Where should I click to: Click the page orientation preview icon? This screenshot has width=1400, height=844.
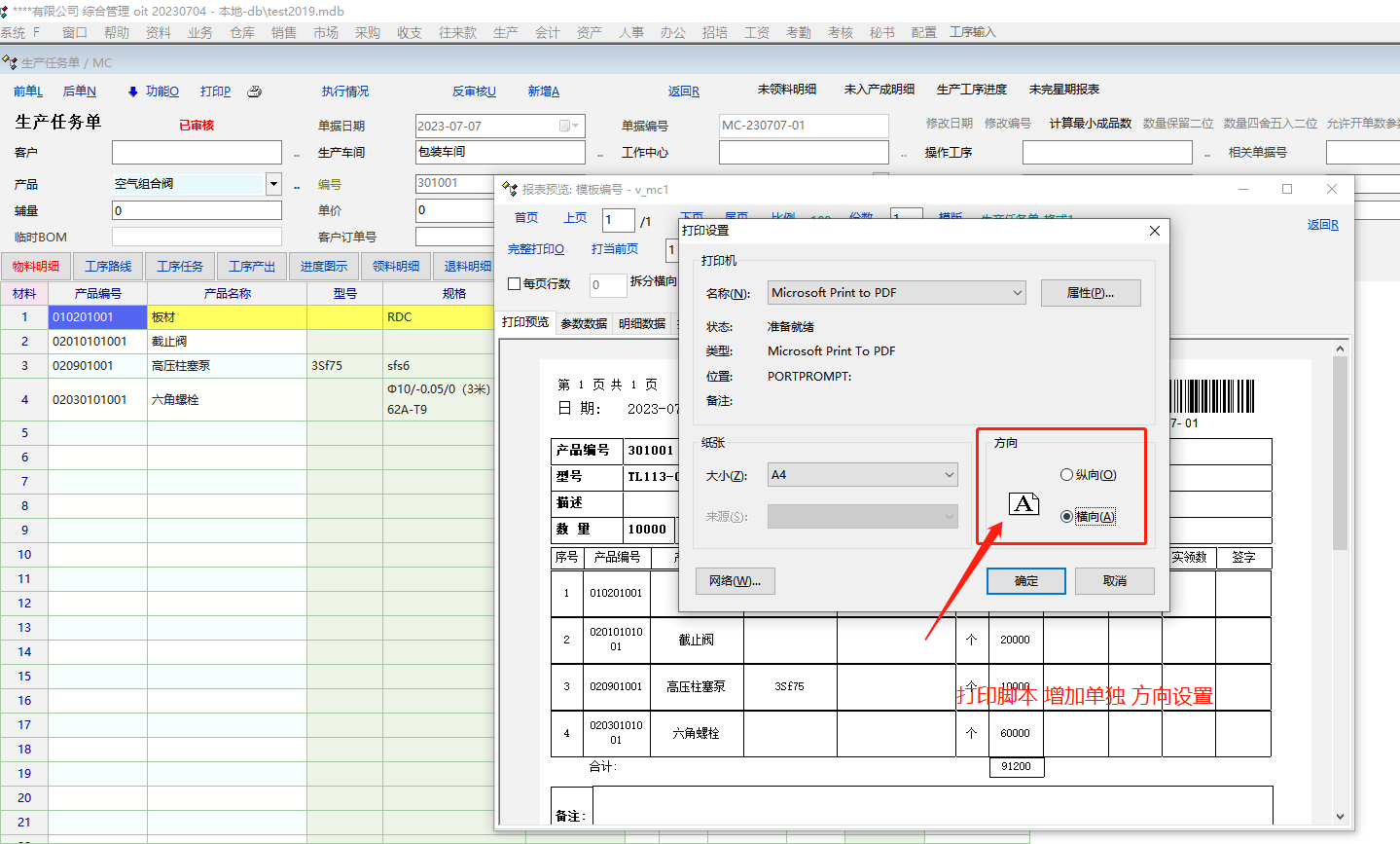(1023, 503)
